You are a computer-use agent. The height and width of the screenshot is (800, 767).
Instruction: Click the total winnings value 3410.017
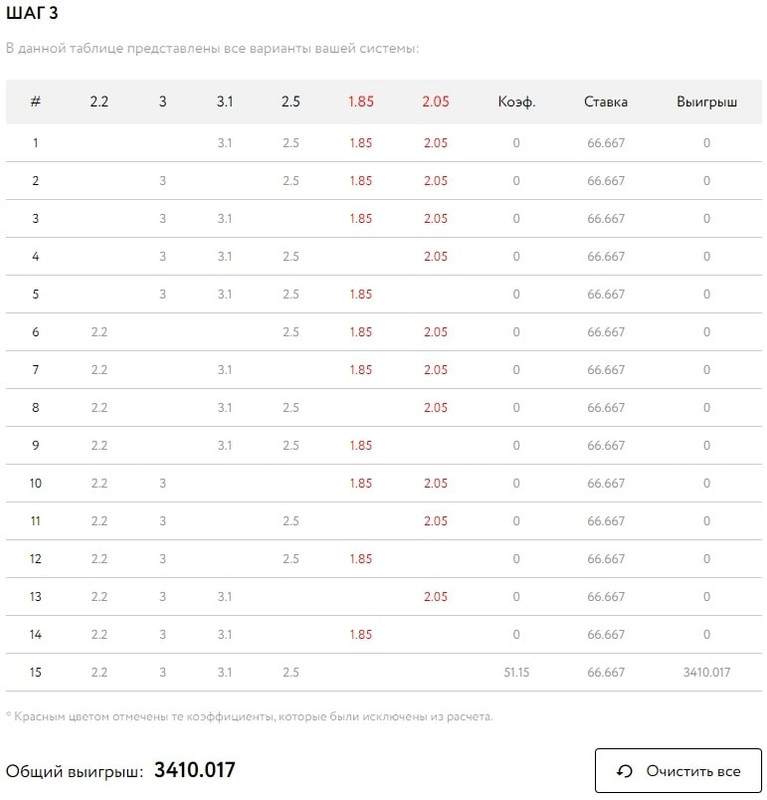click(x=195, y=770)
